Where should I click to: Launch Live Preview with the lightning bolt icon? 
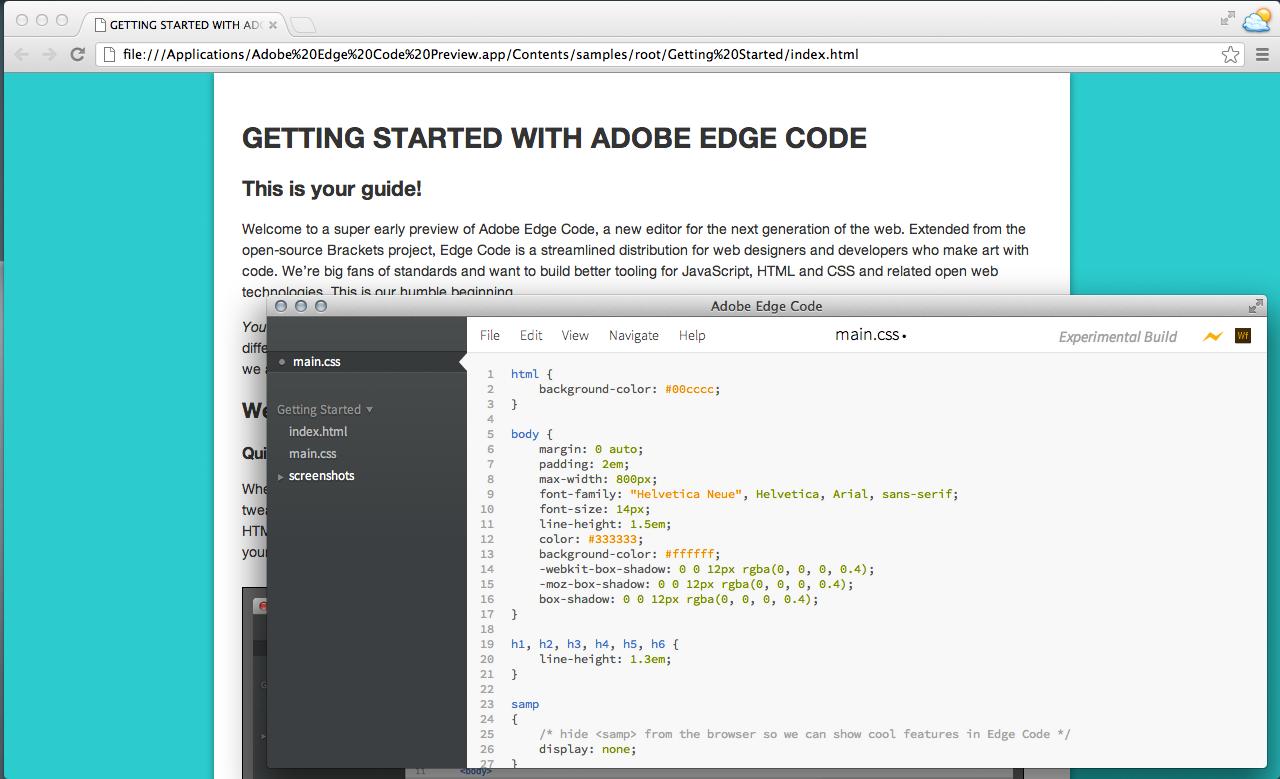pos(1213,336)
